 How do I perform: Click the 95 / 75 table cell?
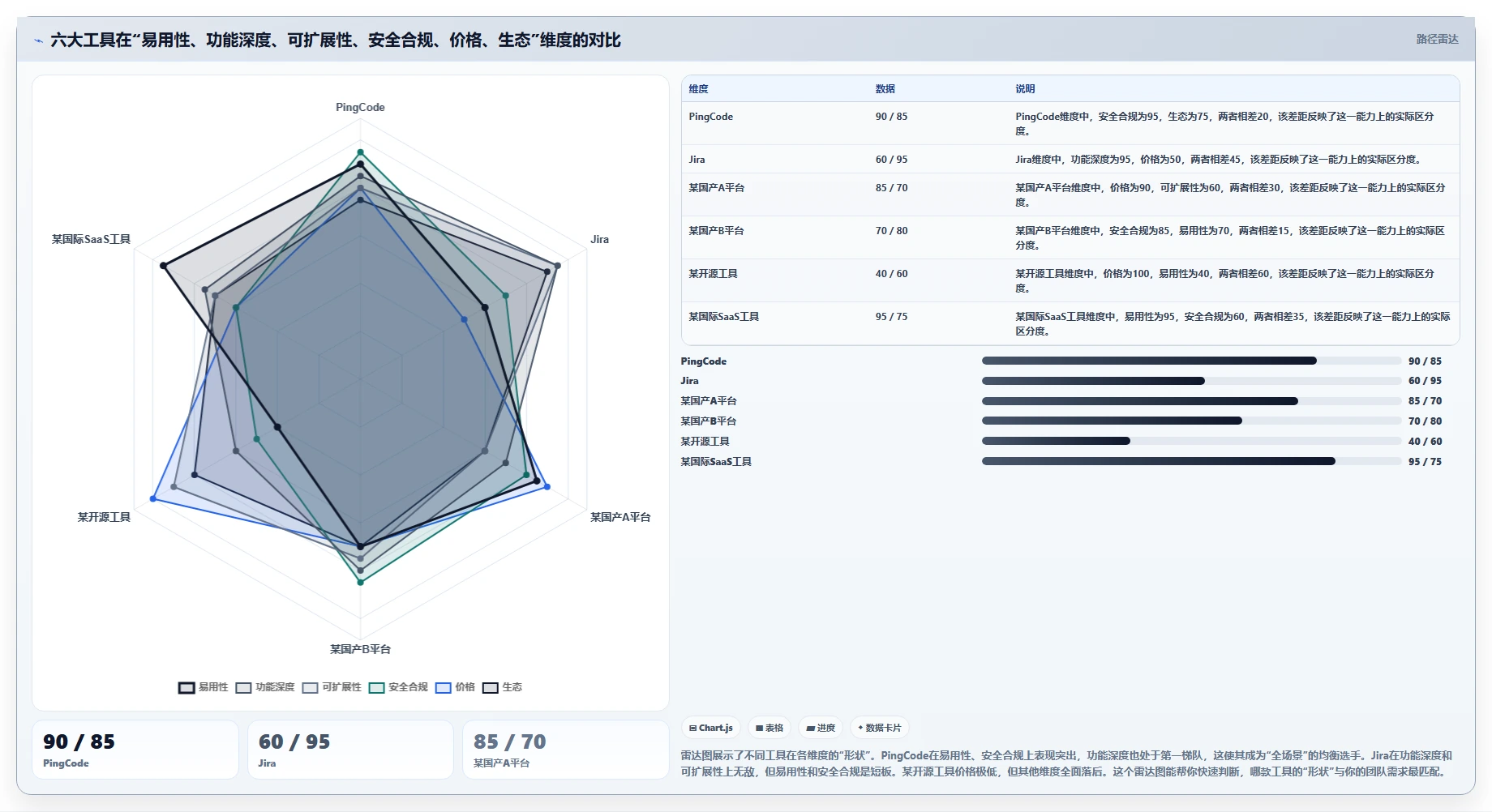click(891, 317)
